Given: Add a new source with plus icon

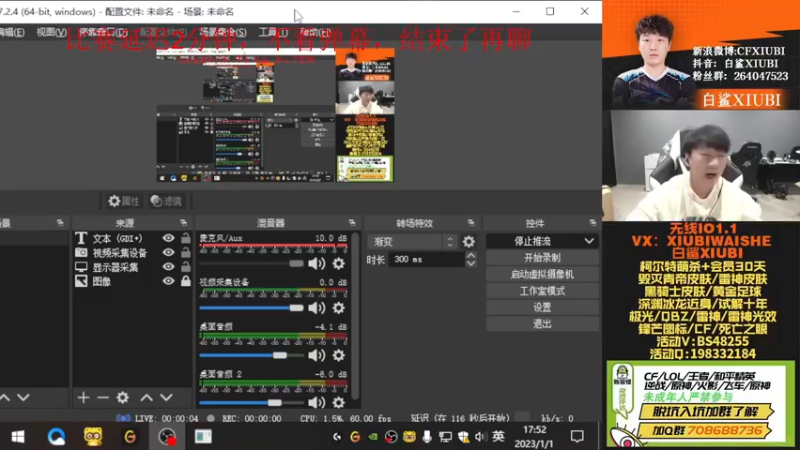Looking at the screenshot, I should pyautogui.click(x=83, y=397).
